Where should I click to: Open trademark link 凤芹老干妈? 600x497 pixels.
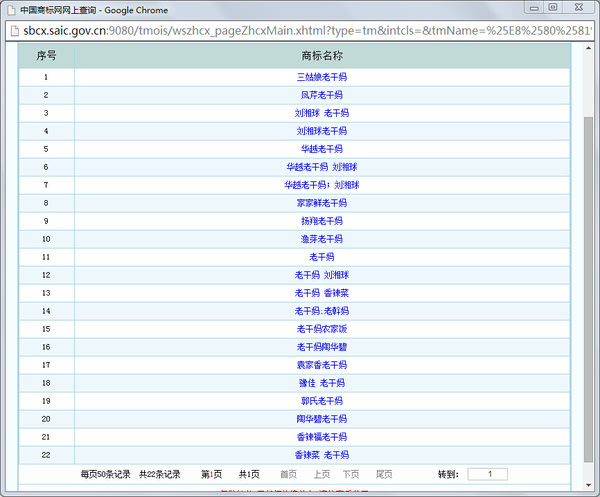[322, 95]
